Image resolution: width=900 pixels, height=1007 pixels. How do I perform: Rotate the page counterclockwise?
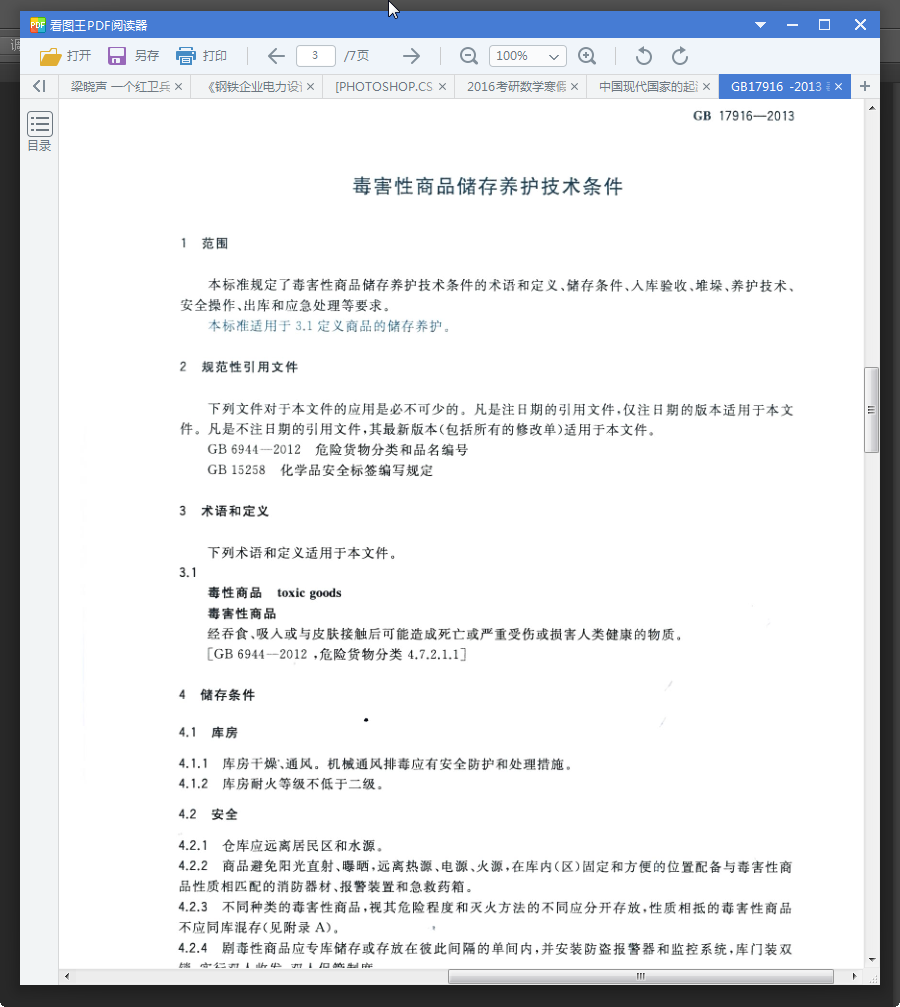pos(643,56)
